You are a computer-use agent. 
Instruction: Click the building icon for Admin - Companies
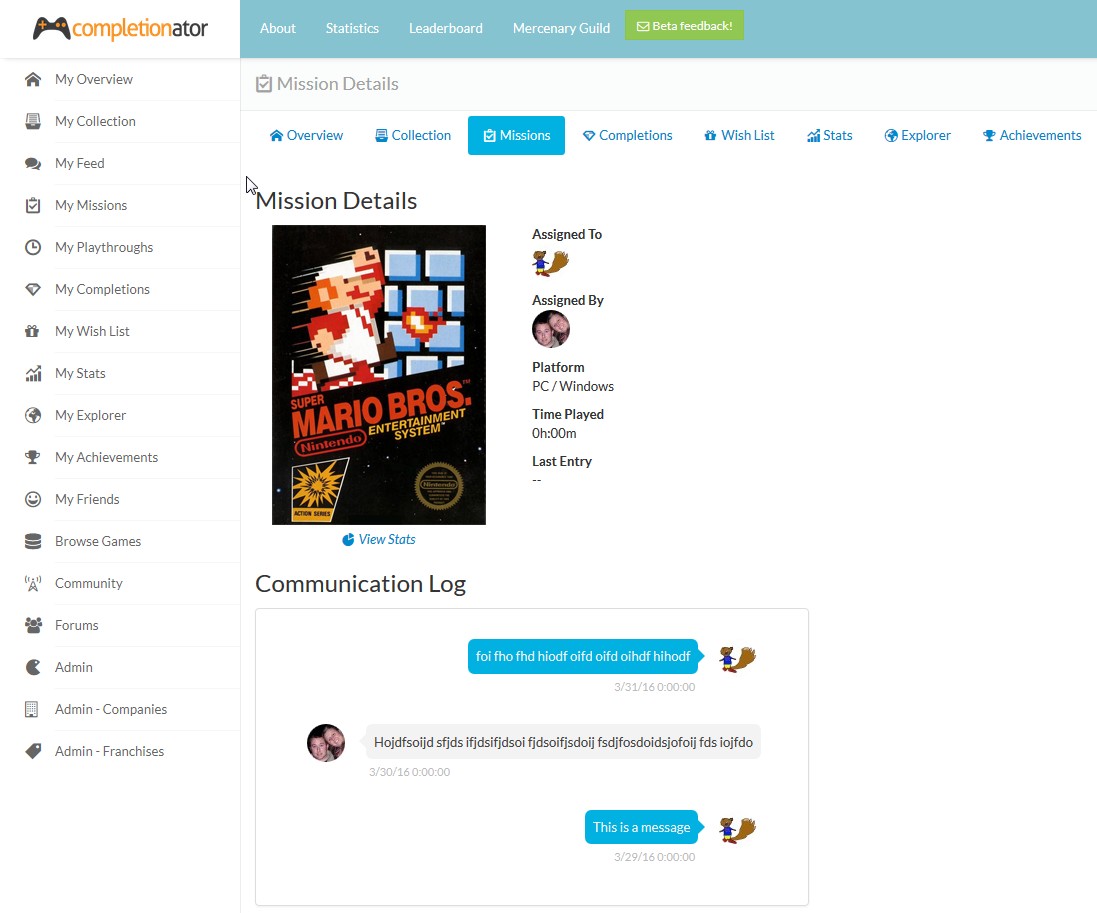tap(32, 709)
